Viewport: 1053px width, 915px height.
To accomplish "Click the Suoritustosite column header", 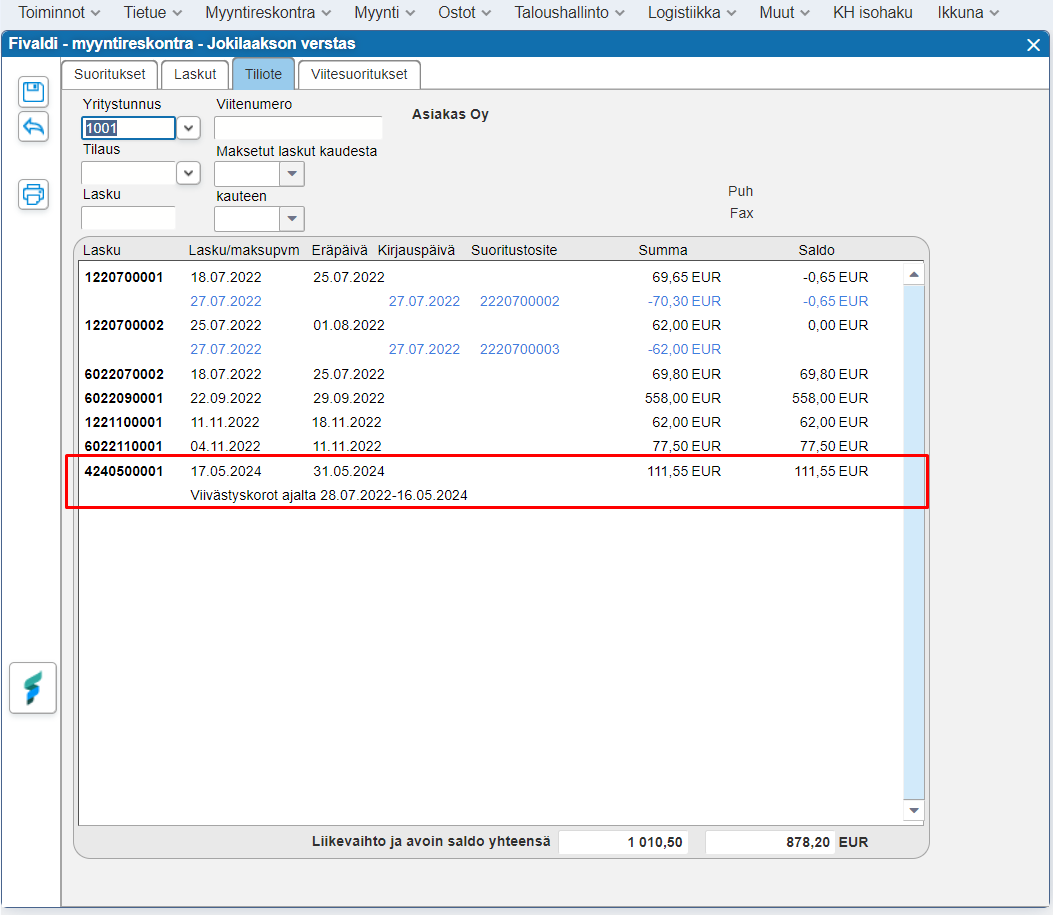I will coord(514,250).
